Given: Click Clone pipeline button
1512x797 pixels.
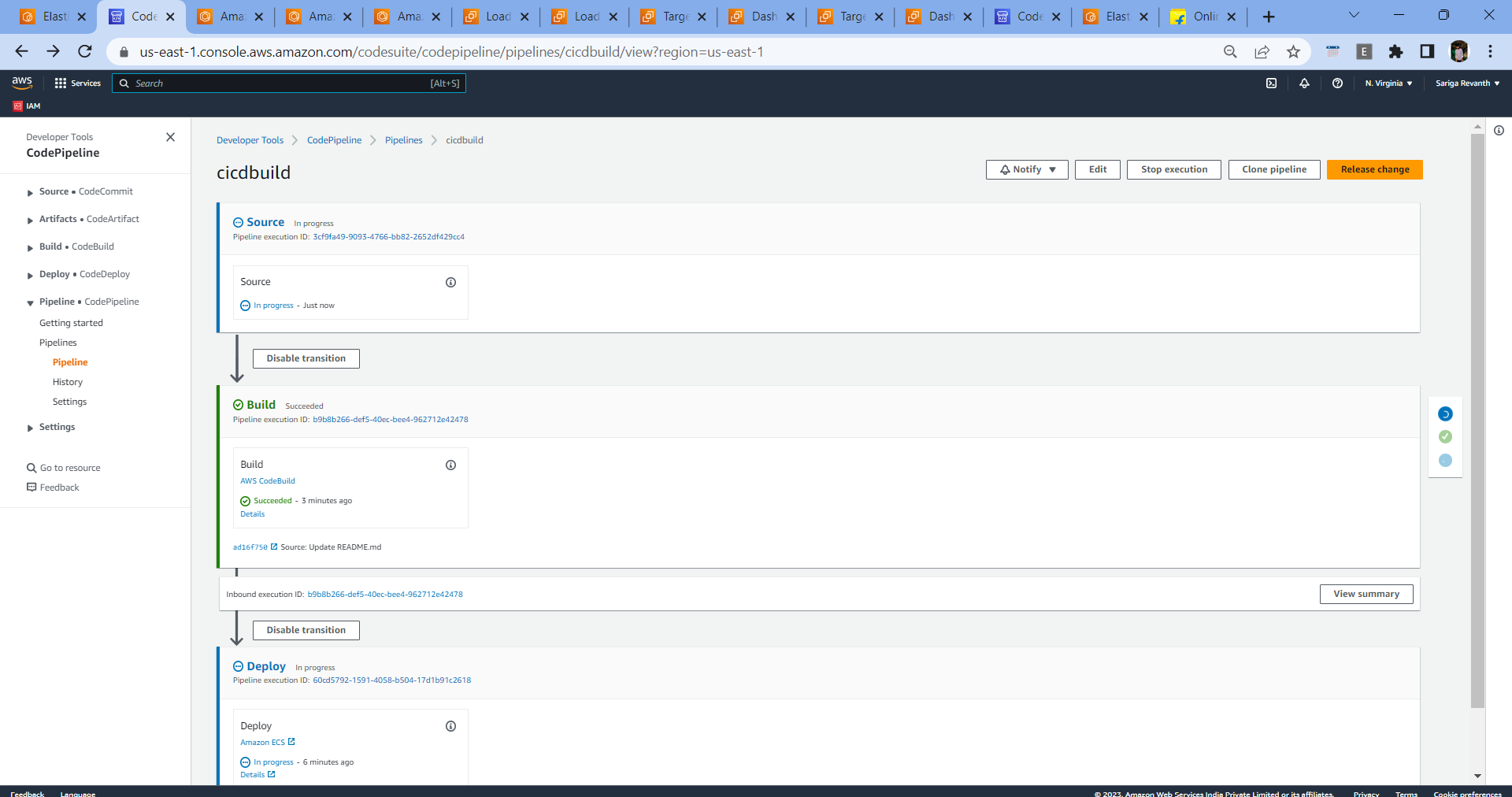Looking at the screenshot, I should (x=1274, y=169).
